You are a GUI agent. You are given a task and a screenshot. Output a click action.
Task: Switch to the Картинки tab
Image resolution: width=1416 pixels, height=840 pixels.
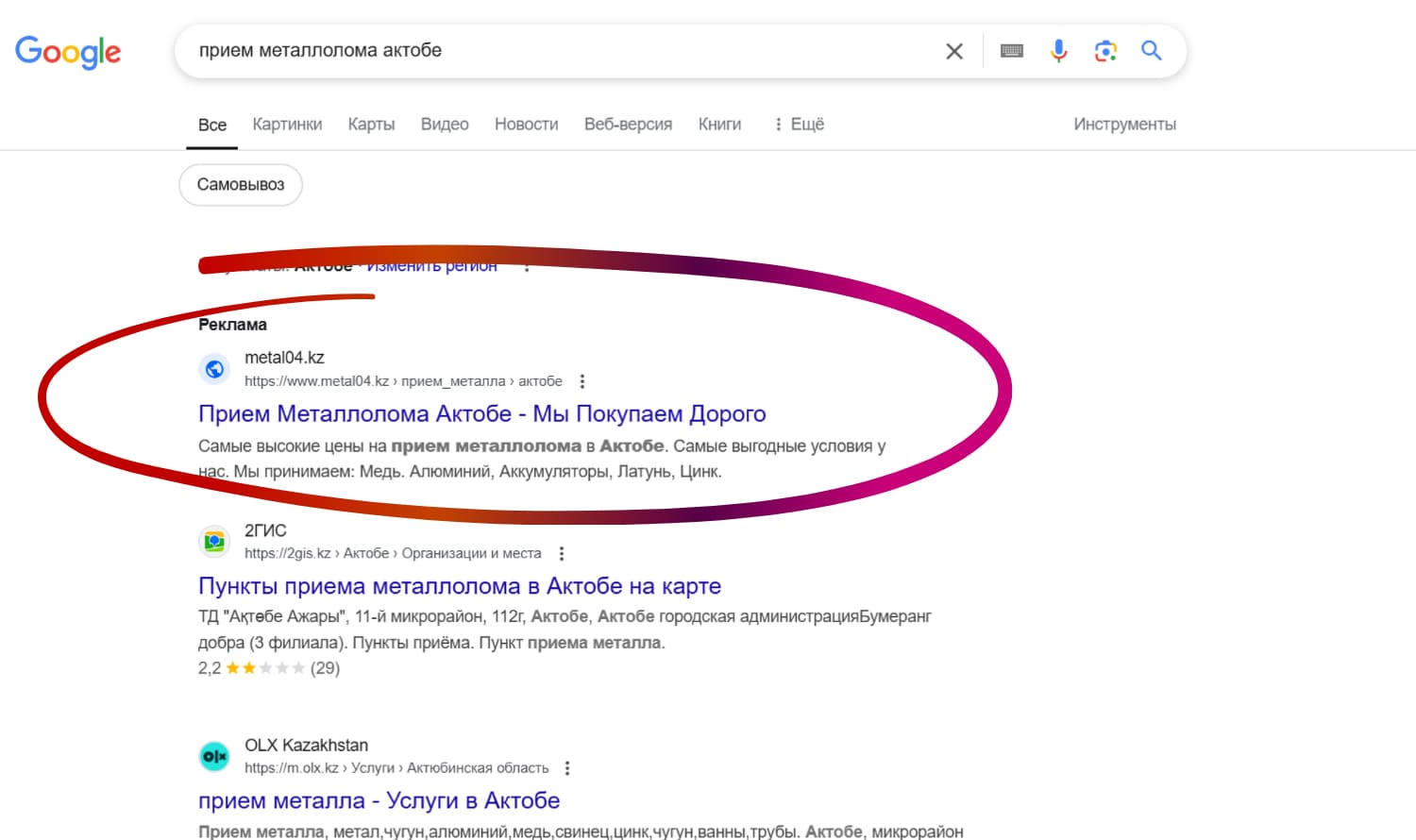coord(287,125)
